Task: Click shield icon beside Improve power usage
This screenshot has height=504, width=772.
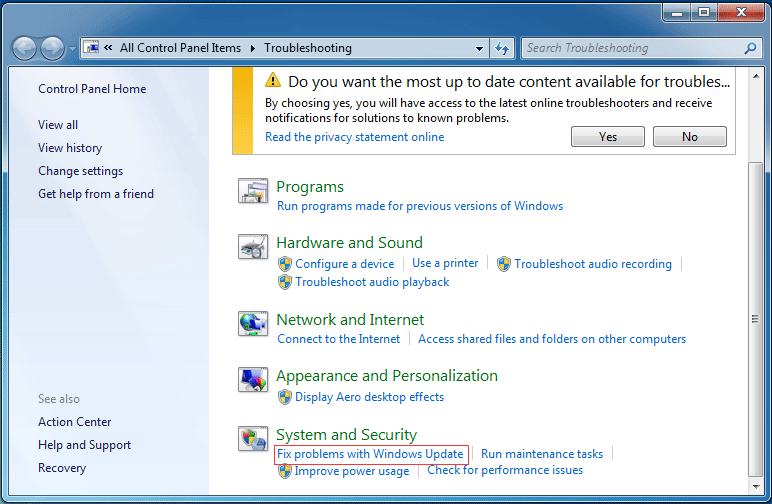Action: (x=285, y=471)
